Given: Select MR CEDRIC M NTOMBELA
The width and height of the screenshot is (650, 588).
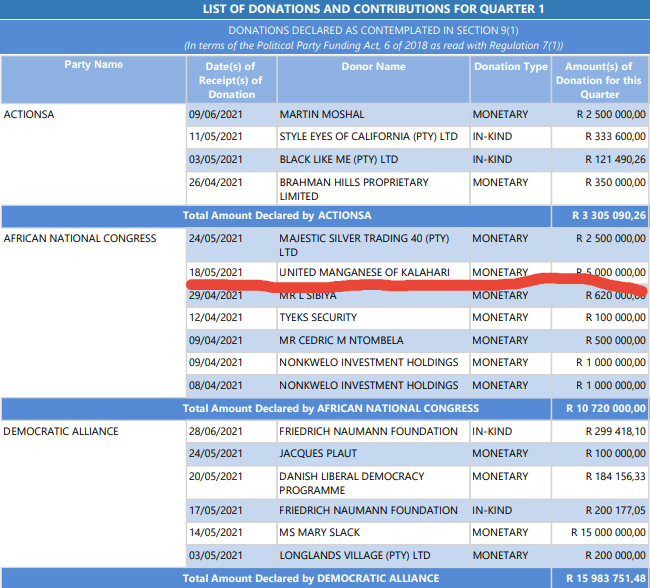Looking at the screenshot, I should [x=341, y=340].
